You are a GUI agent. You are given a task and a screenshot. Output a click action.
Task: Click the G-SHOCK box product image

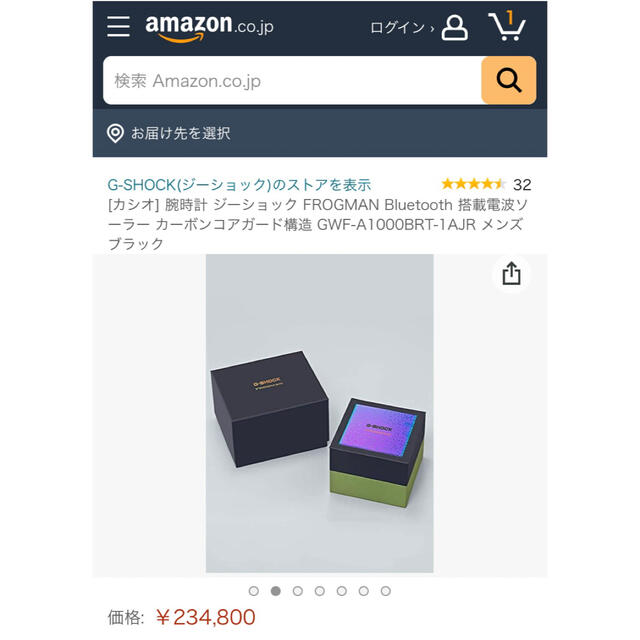pos(320,413)
